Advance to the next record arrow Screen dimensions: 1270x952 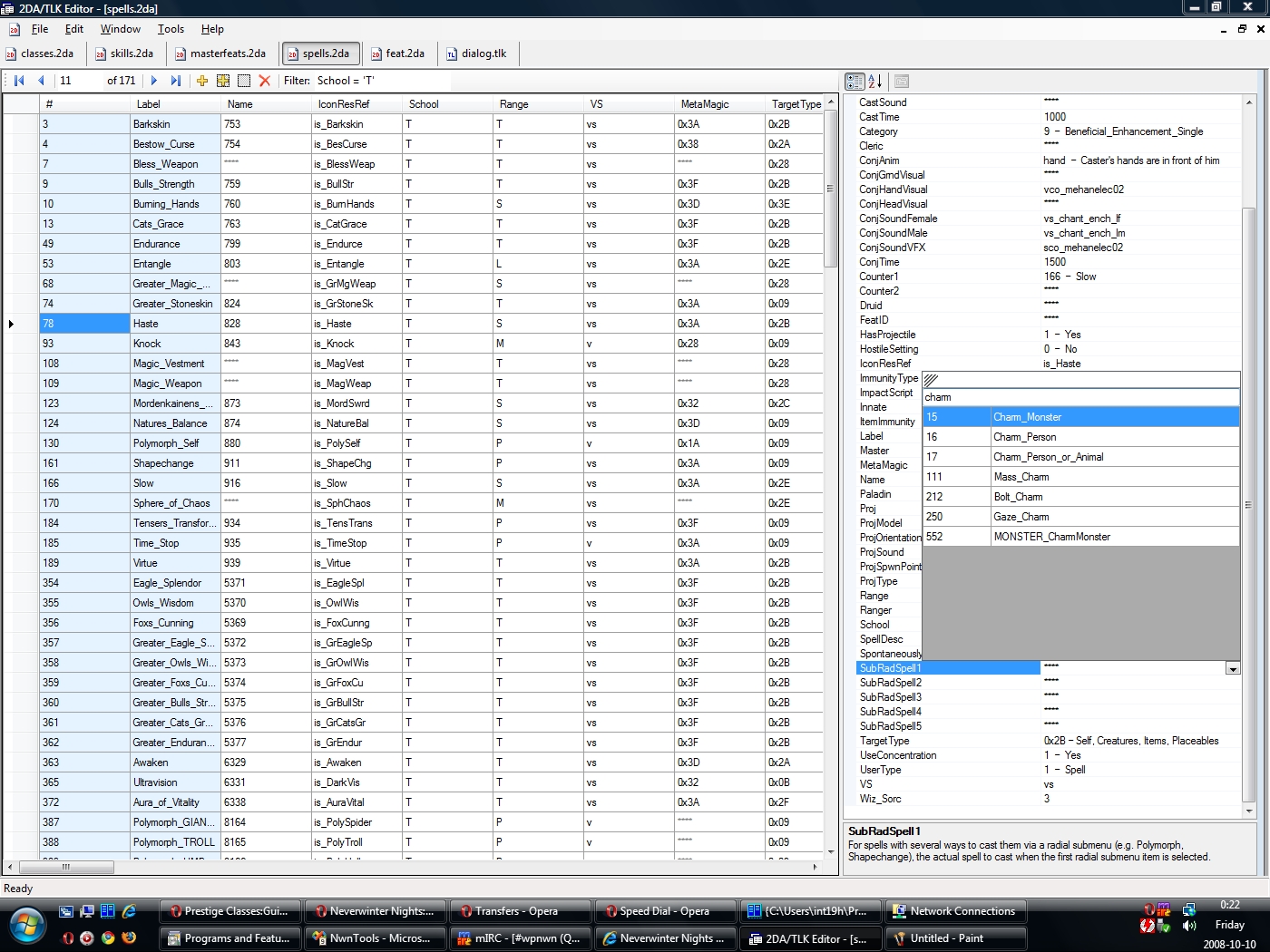pyautogui.click(x=154, y=81)
